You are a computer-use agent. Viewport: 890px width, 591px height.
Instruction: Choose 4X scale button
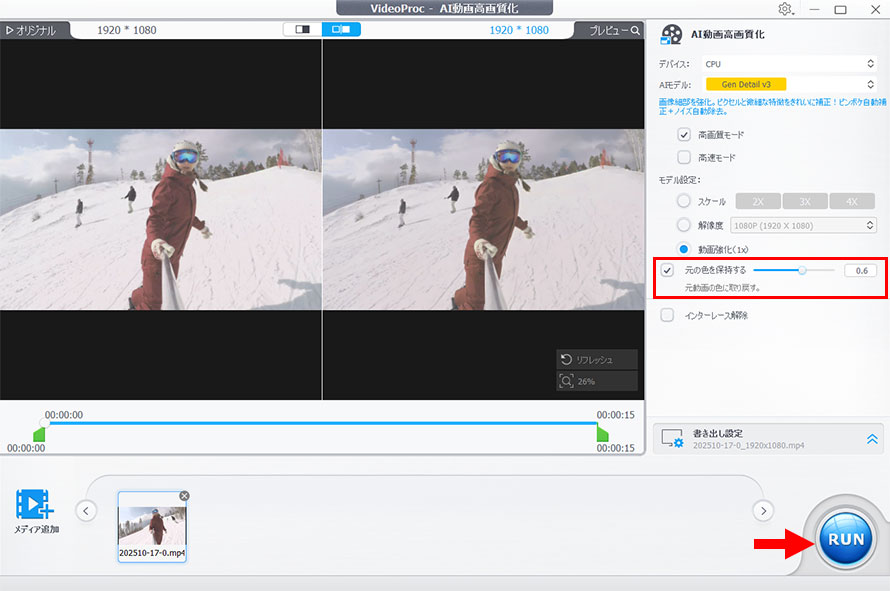852,202
